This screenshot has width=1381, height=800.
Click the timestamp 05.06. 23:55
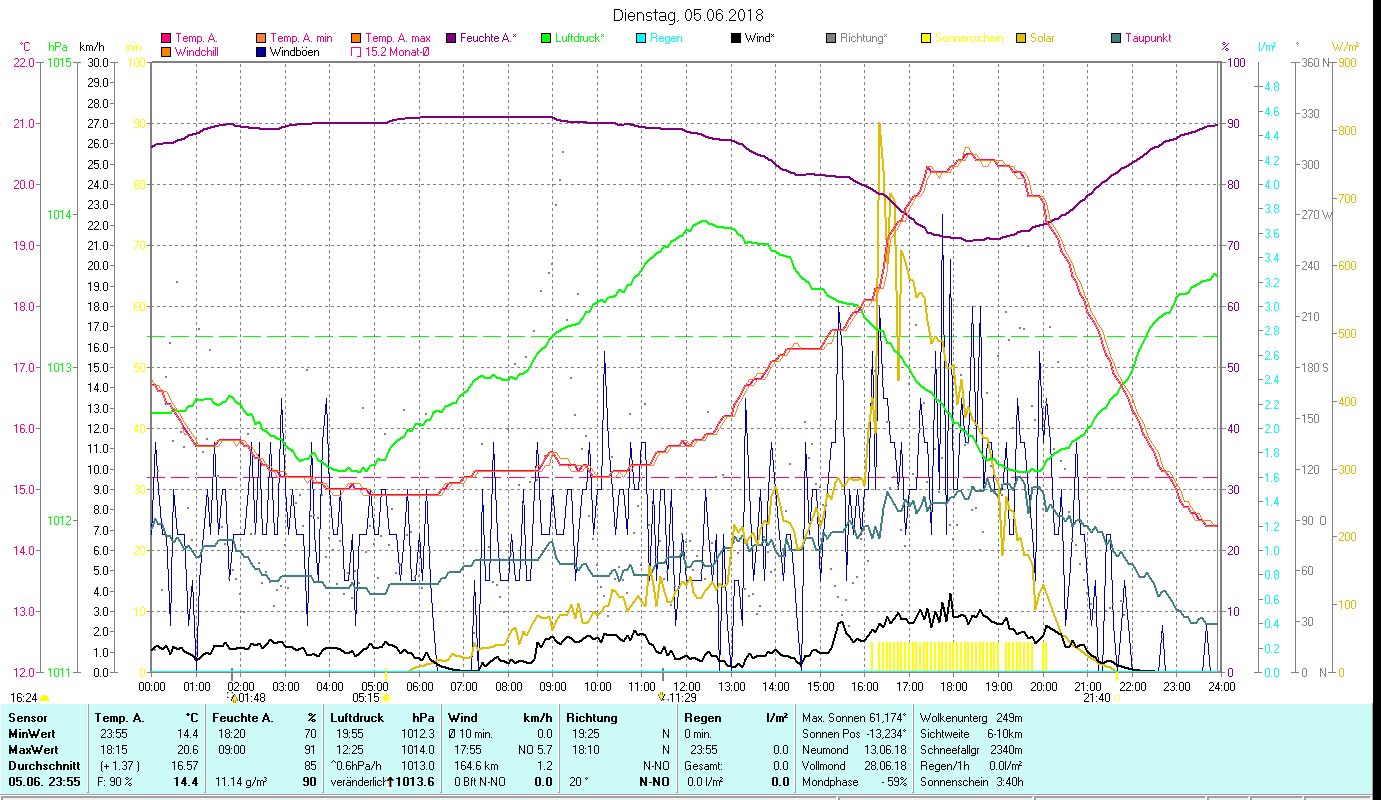pos(45,782)
